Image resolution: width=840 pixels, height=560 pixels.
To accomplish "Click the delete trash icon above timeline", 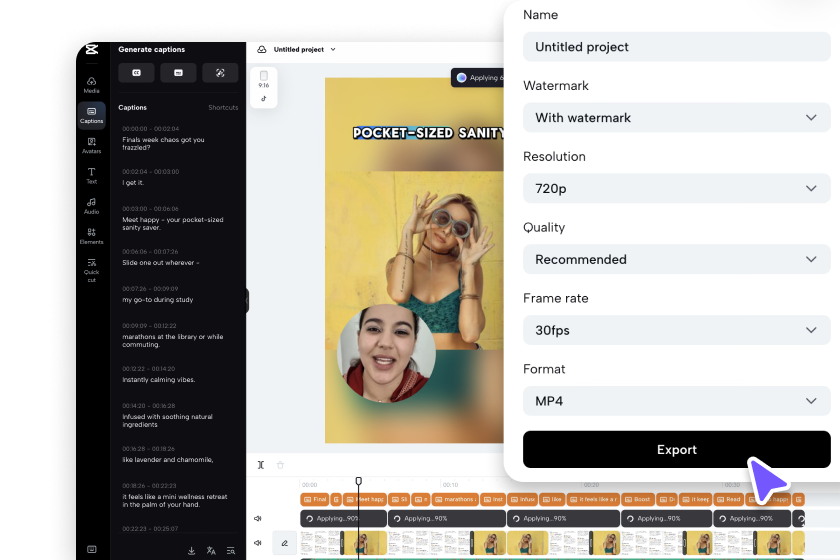I will (280, 465).
